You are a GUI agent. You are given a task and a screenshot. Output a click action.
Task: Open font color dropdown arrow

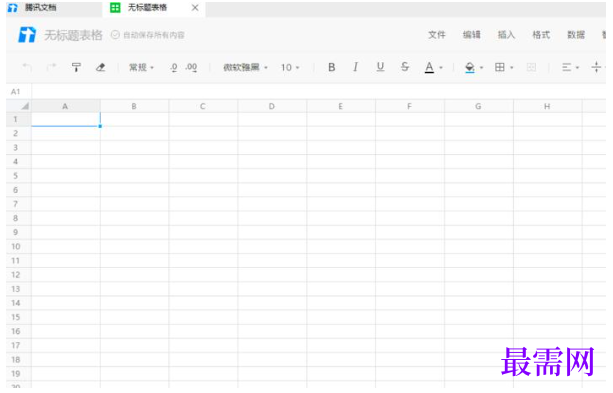(x=441, y=68)
